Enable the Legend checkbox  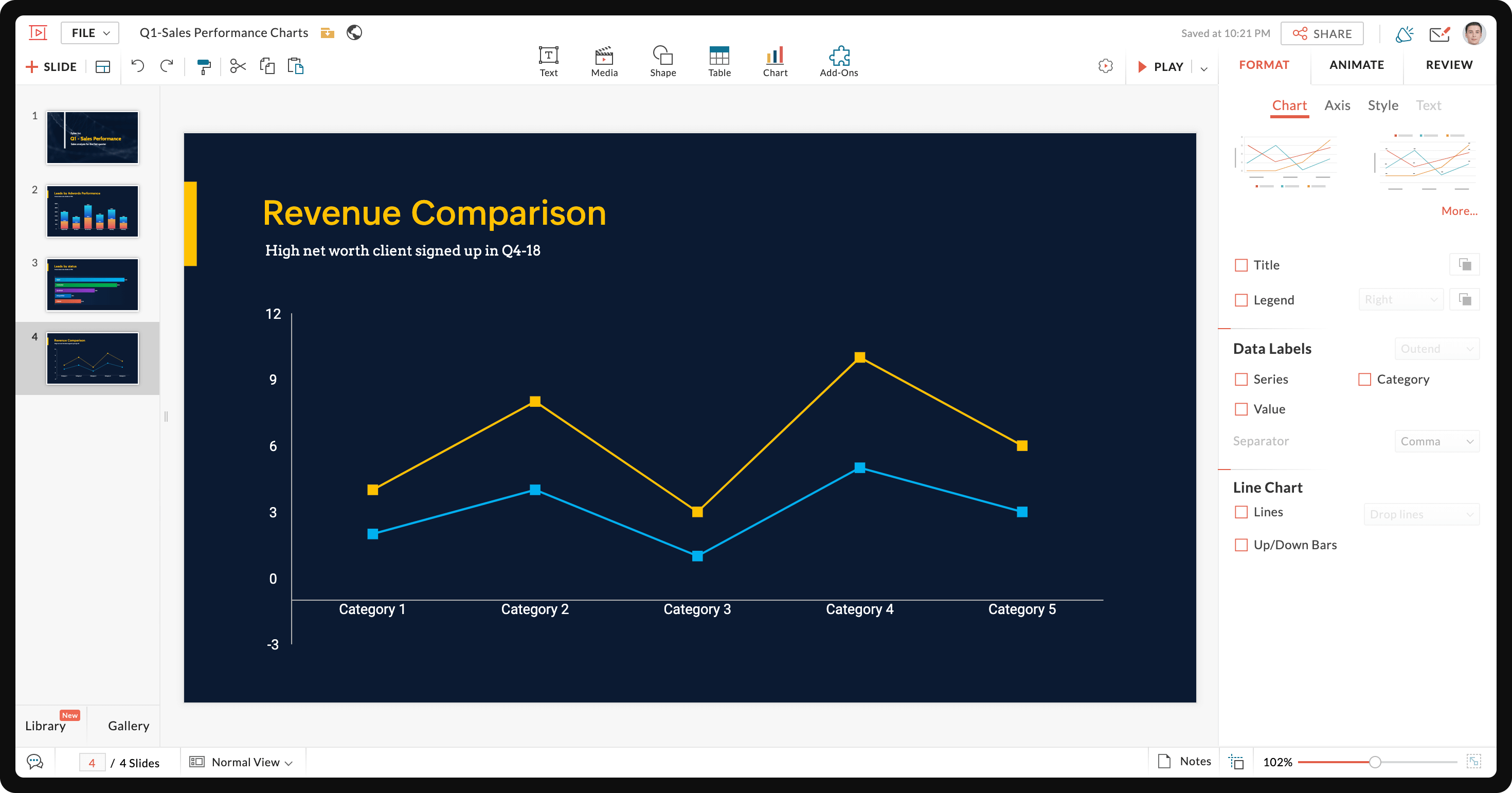[1241, 300]
